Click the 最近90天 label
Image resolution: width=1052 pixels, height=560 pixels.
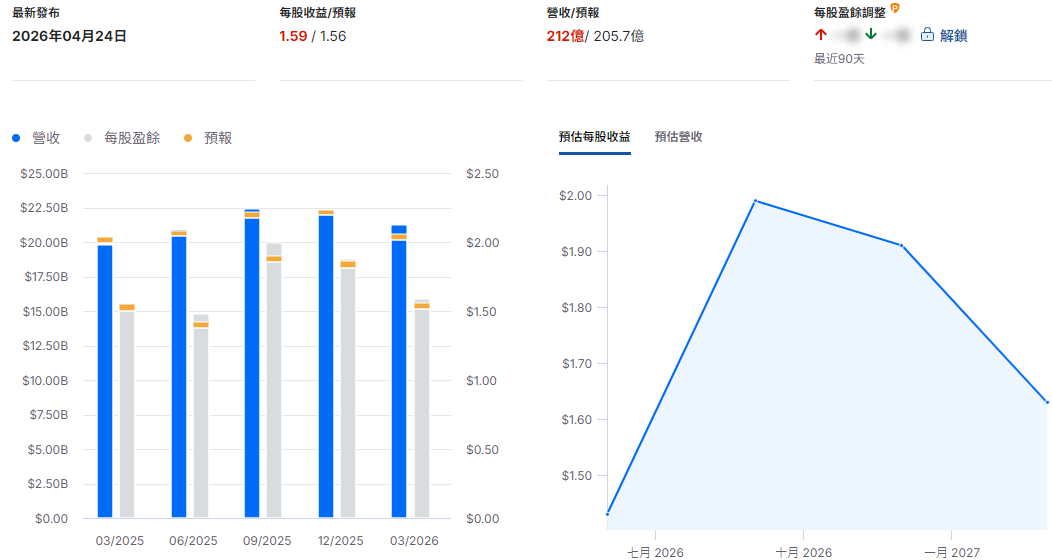pos(839,59)
